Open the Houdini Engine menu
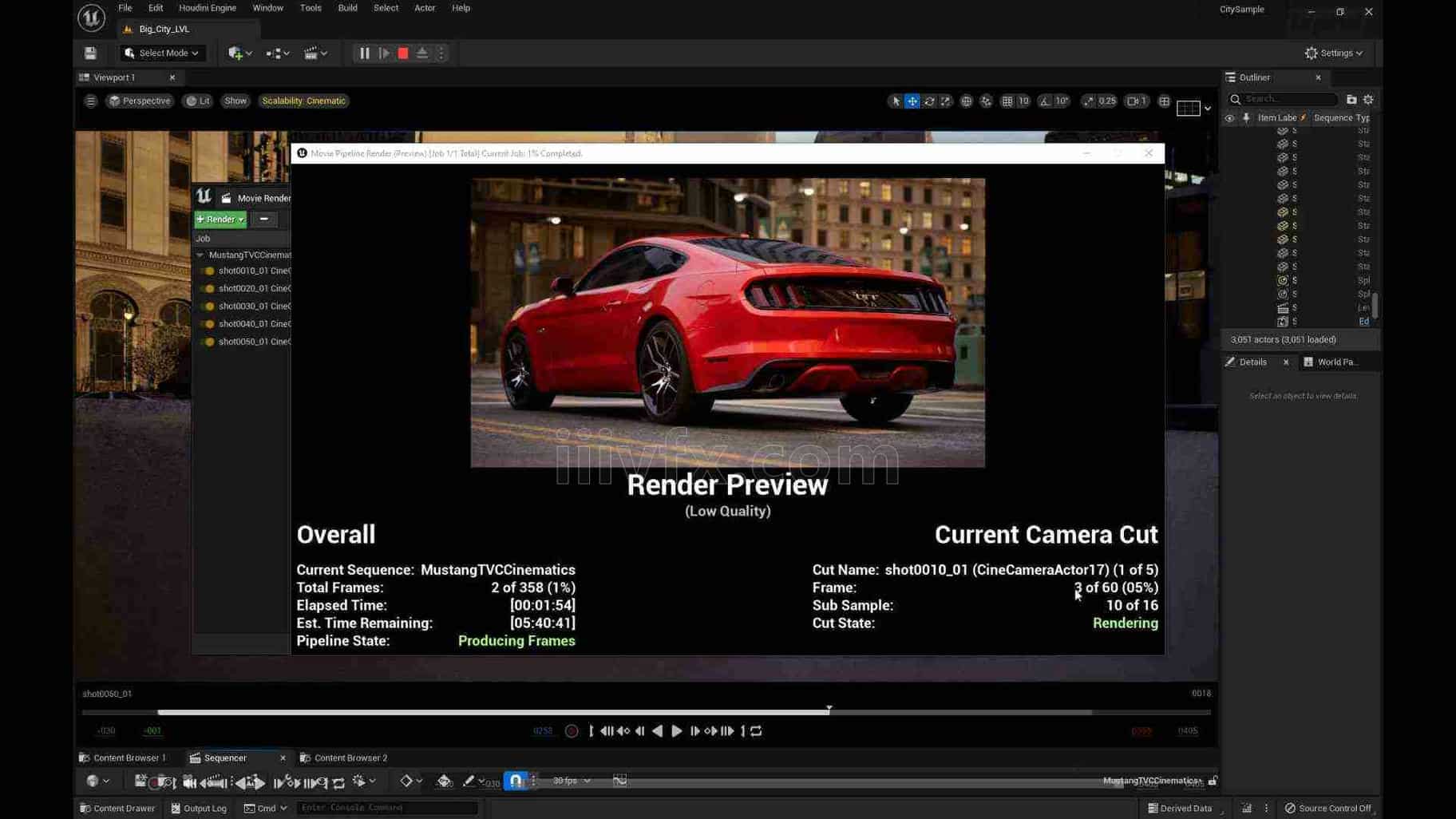 (208, 8)
